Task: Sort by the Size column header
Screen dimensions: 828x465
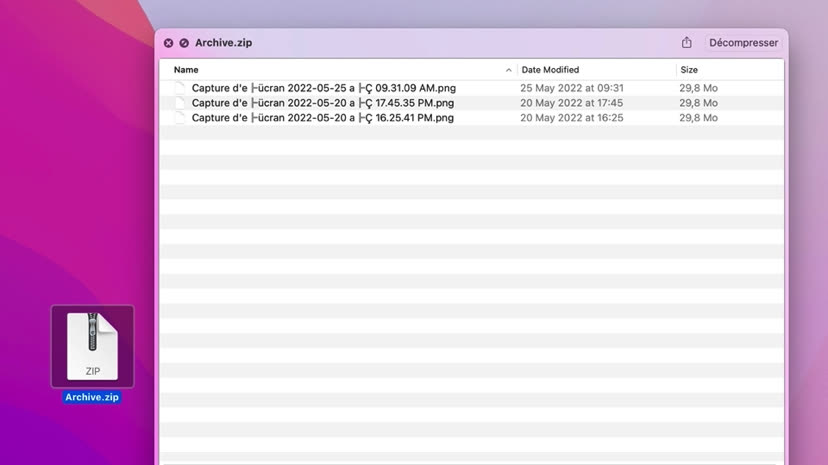Action: coord(689,70)
